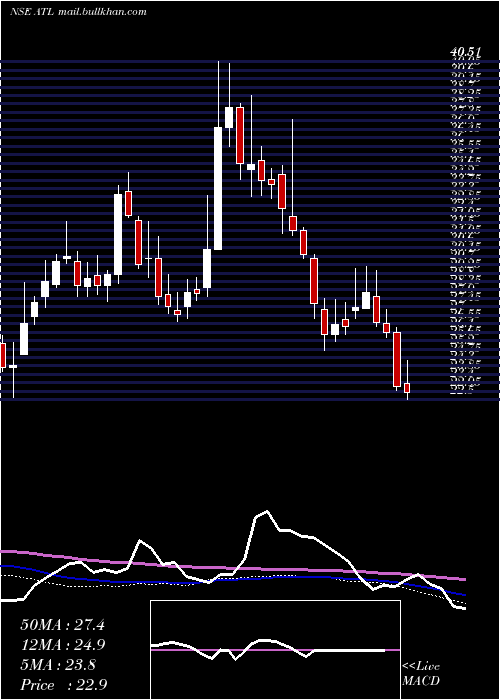Click the peak of the white indicator line
The image size is (500, 700).
point(267,512)
